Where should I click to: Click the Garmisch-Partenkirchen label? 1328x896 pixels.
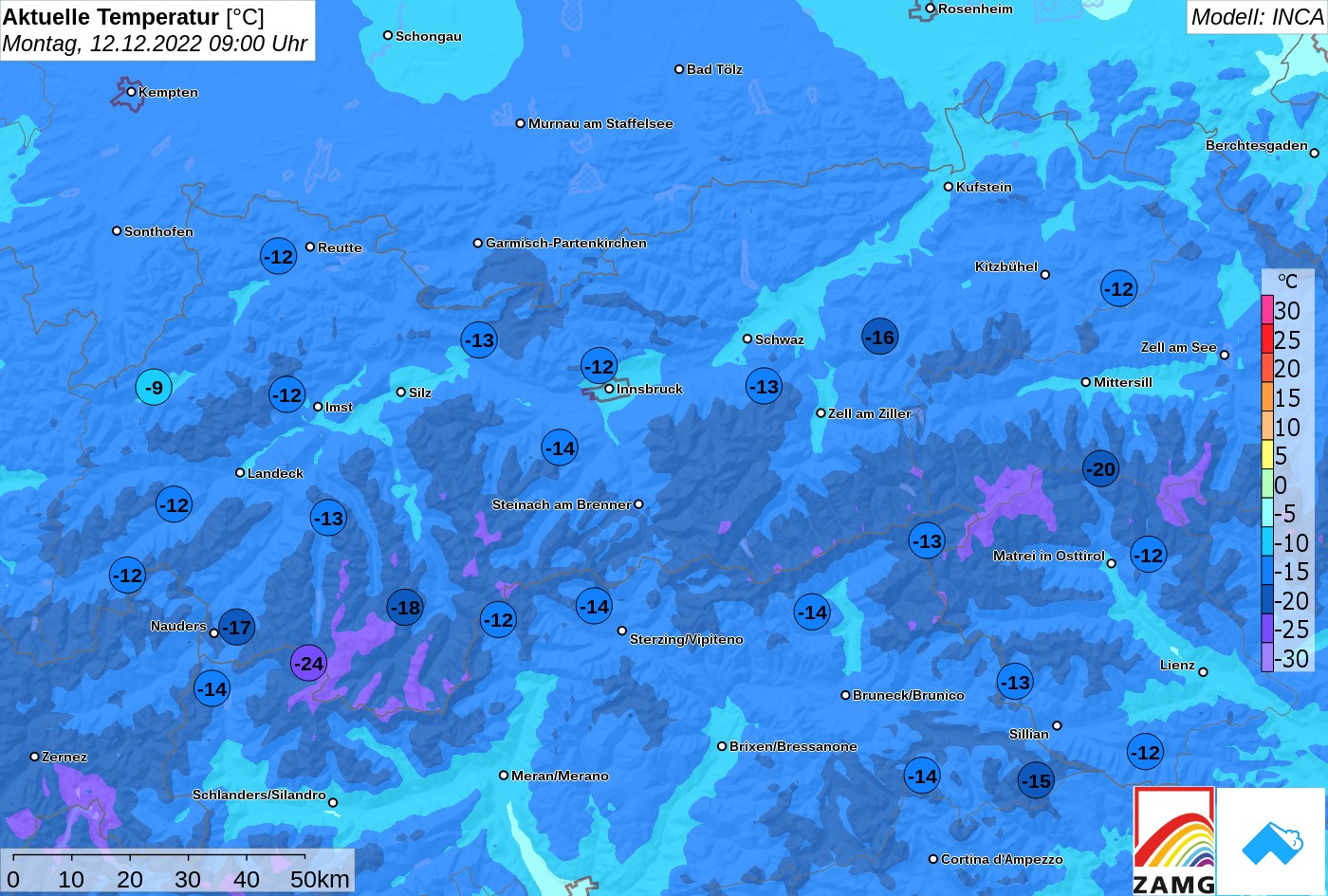[x=566, y=243]
